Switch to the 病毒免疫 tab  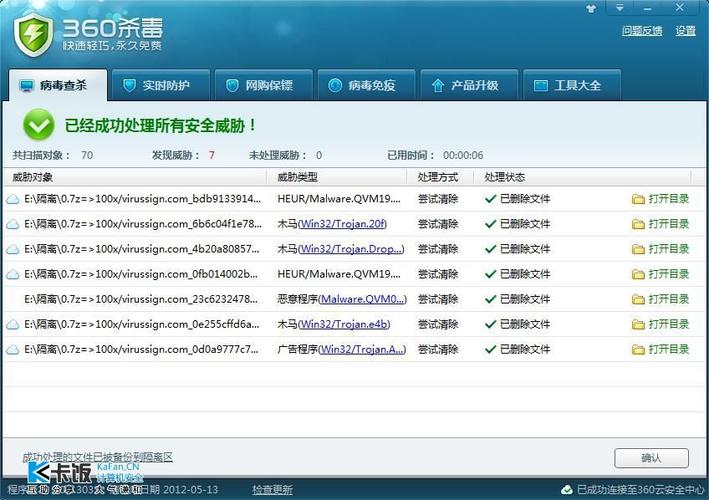[366, 85]
